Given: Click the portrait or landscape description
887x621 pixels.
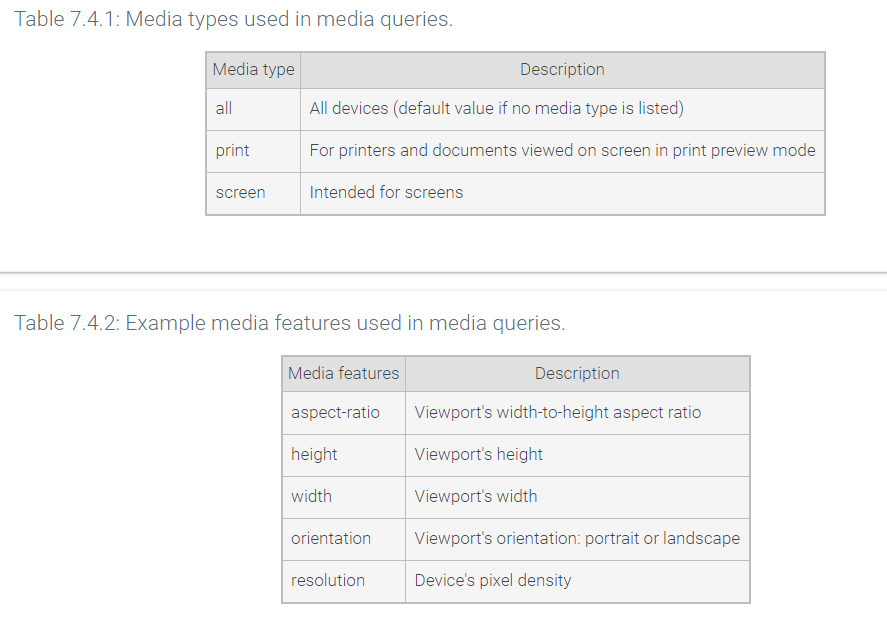Looking at the screenshot, I should click(x=577, y=538).
